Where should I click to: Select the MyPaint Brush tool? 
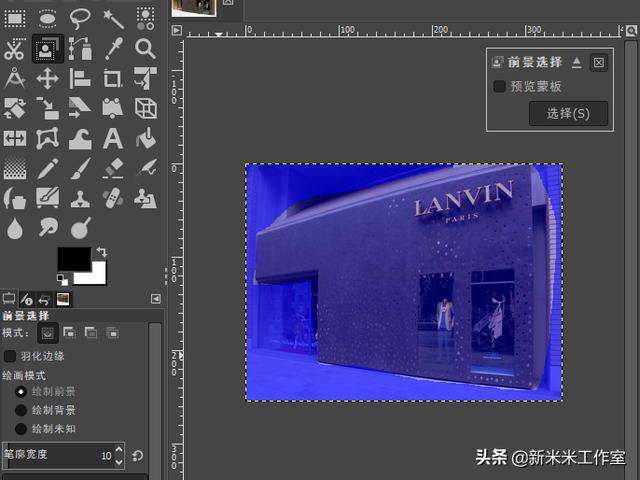pyautogui.click(x=47, y=198)
